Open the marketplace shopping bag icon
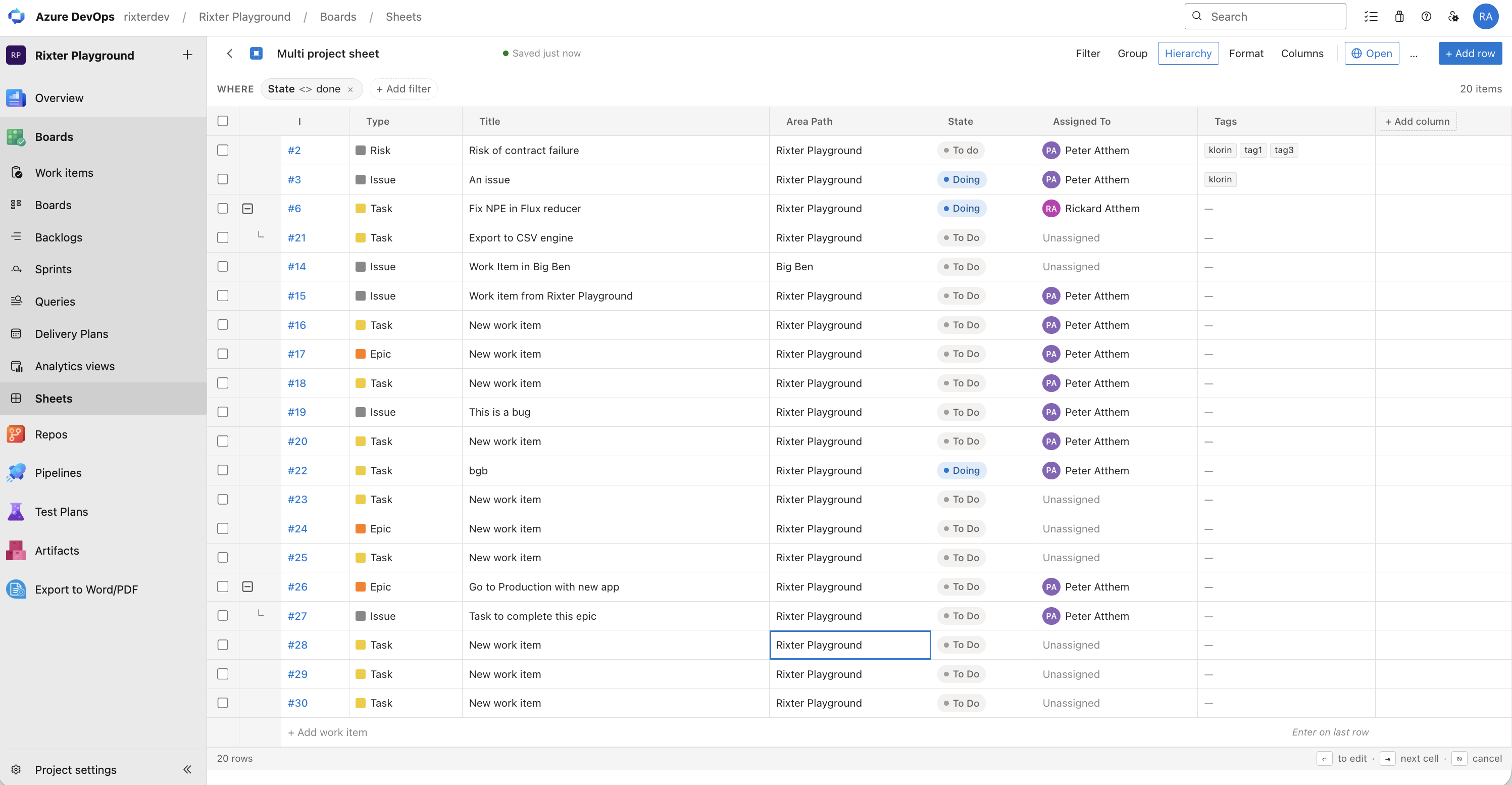Screen dimensions: 1512x785 click(1399, 17)
